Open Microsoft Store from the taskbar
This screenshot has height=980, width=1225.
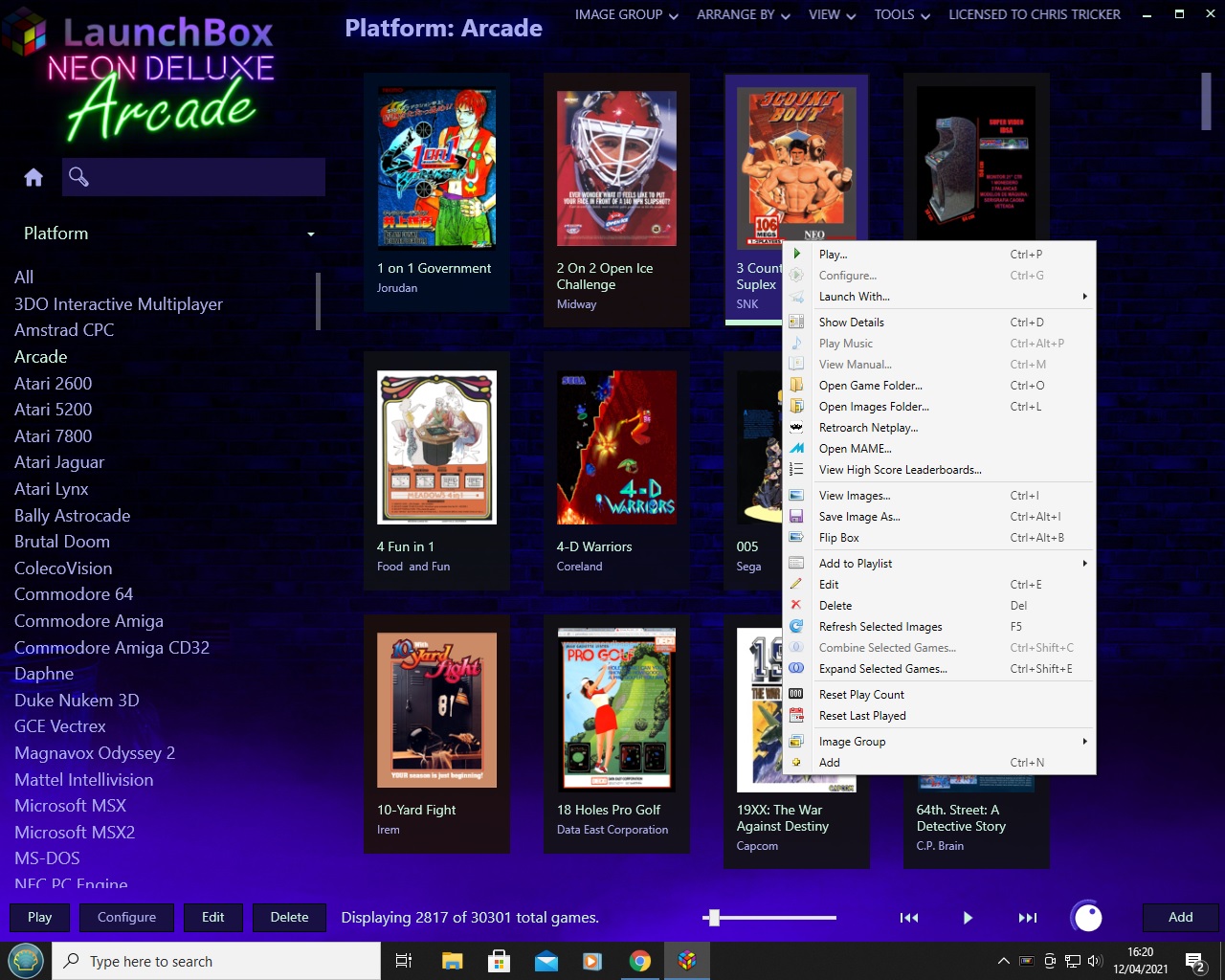pos(499,961)
